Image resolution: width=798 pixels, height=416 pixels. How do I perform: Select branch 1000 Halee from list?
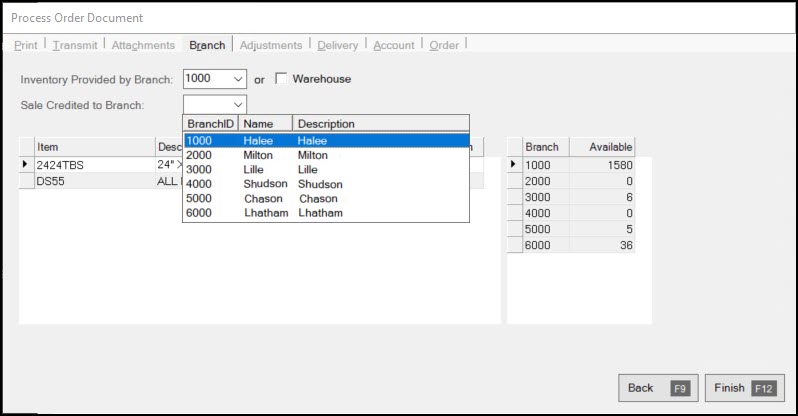[325, 141]
